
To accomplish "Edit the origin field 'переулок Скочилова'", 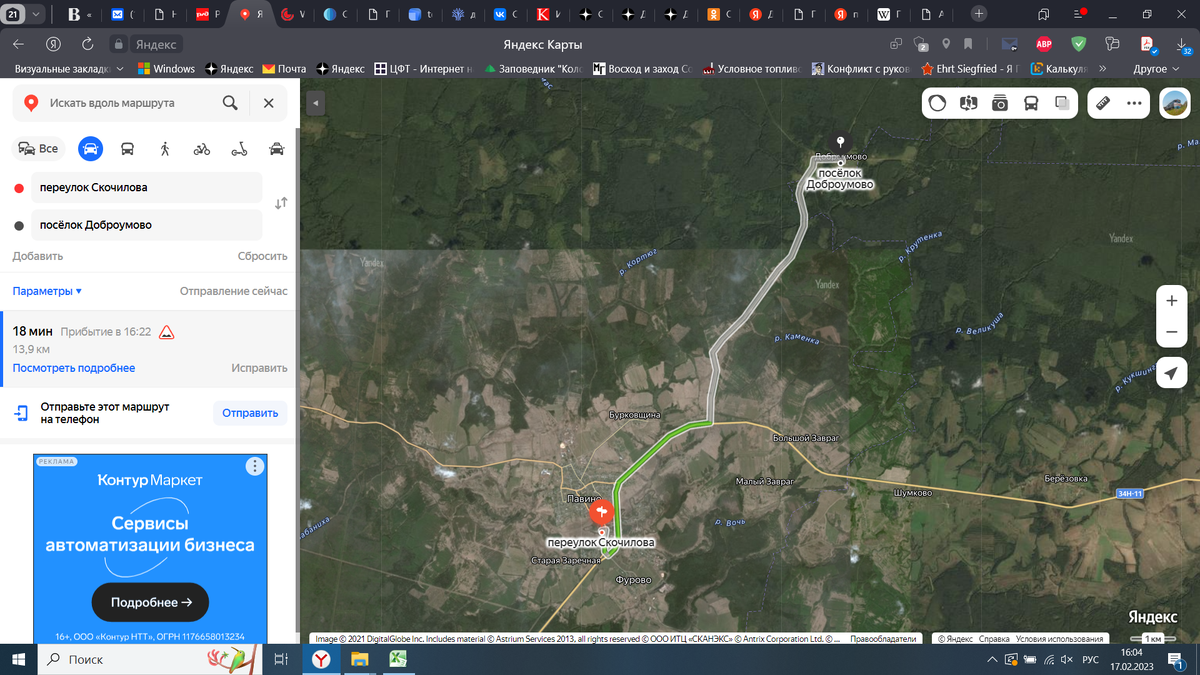I will (x=147, y=187).
